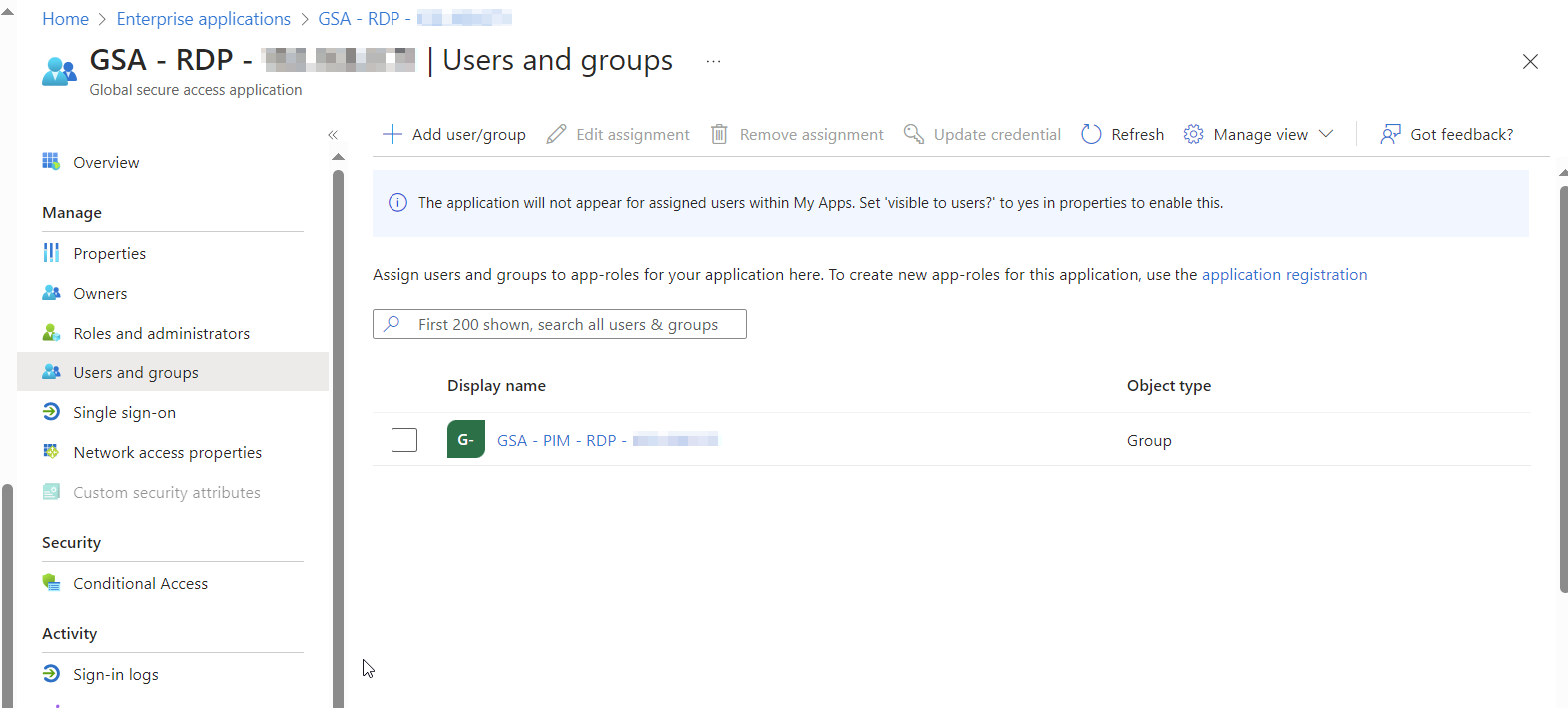Screen dimensions: 1568x708
Task: Open Conditional Access under Security
Action: point(173,583)
